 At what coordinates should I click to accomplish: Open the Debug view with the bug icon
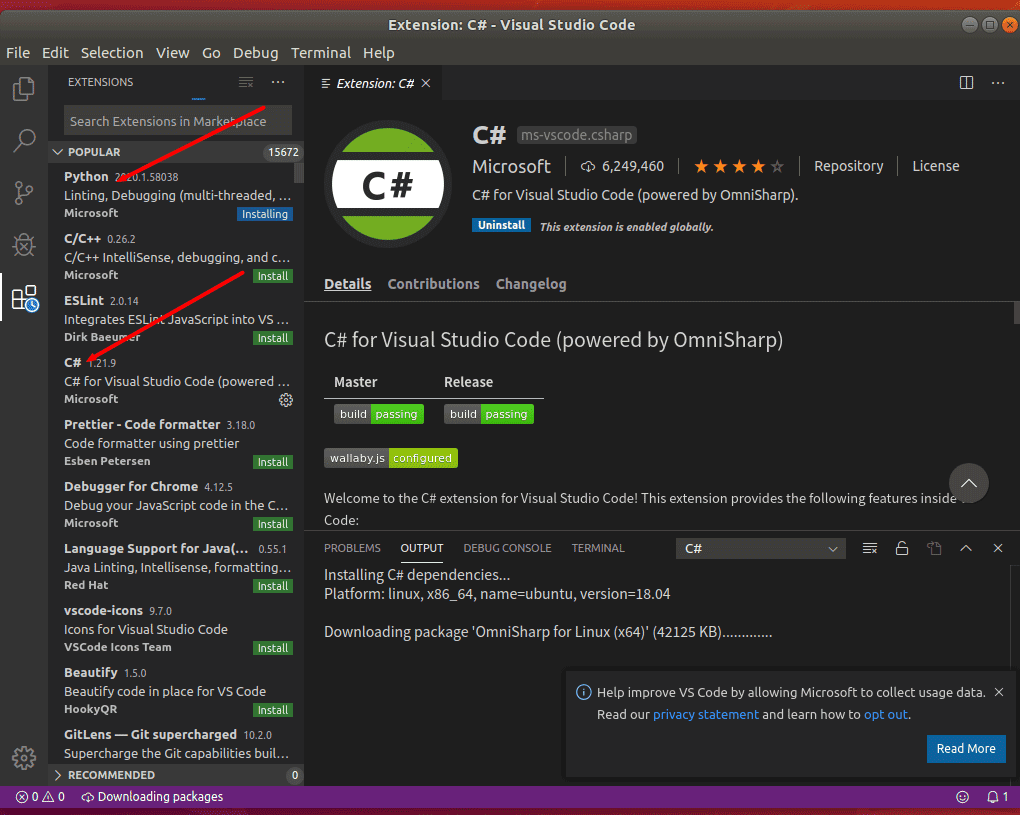click(x=24, y=245)
